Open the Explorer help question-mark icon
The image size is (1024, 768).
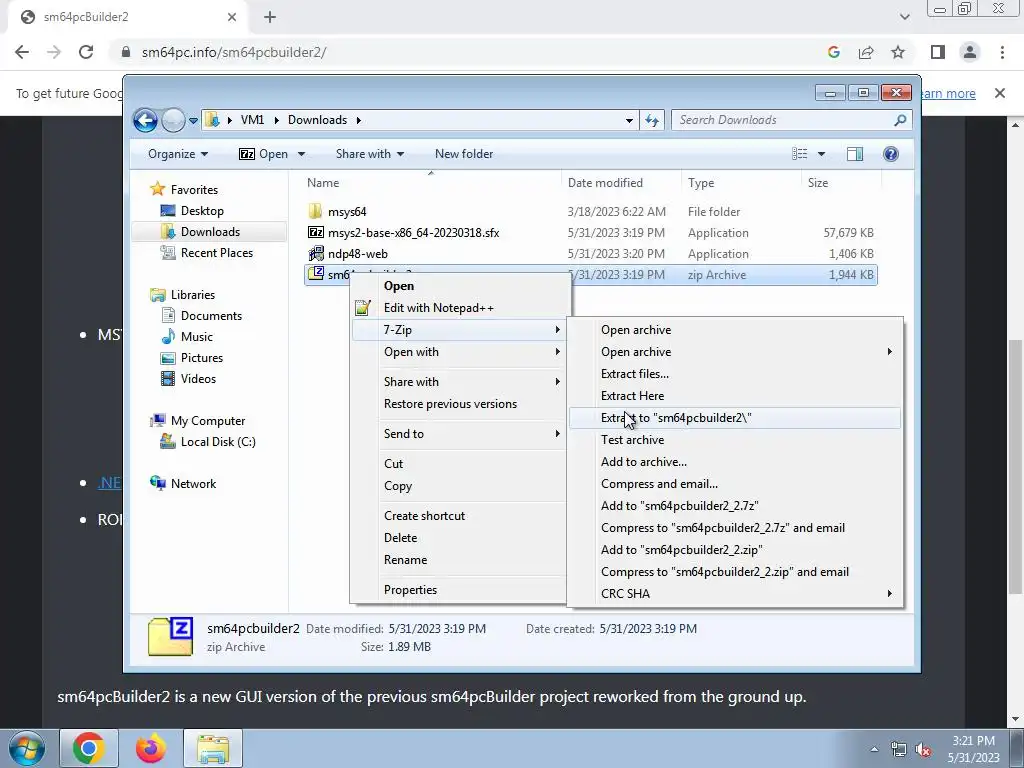890,154
